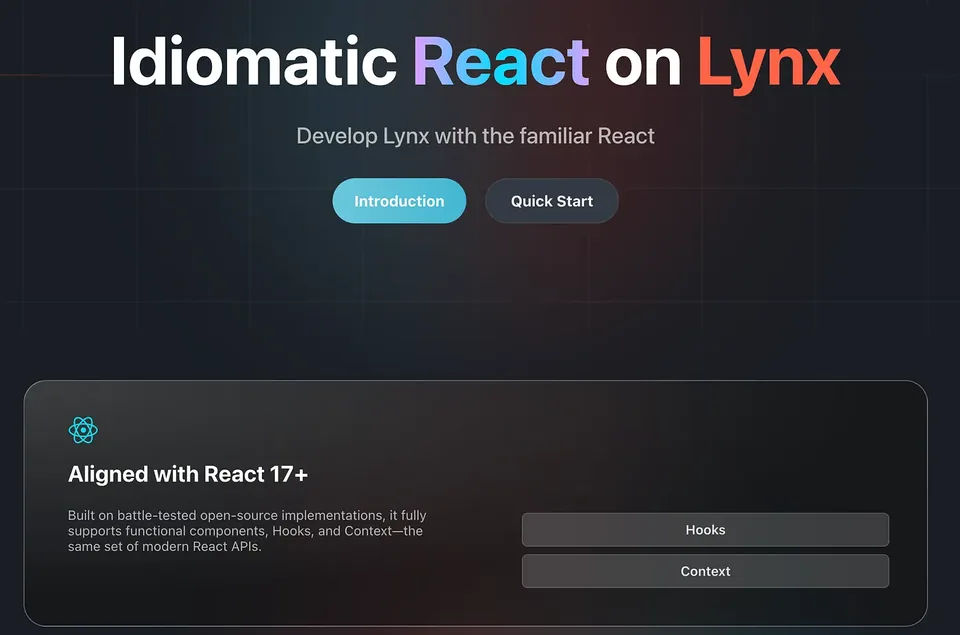960x635 pixels.
Task: Select the Hooks button
Action: coord(705,530)
